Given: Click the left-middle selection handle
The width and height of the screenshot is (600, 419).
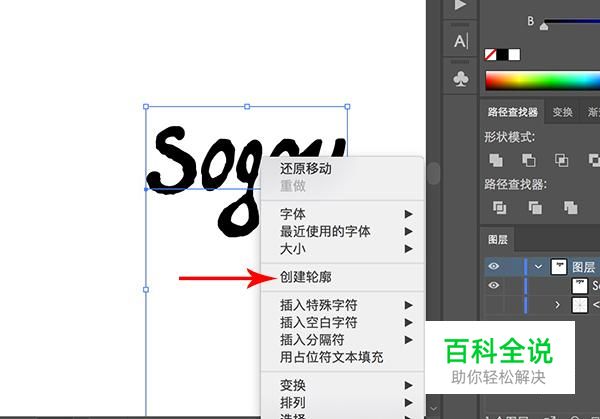Looking at the screenshot, I should tap(146, 290).
